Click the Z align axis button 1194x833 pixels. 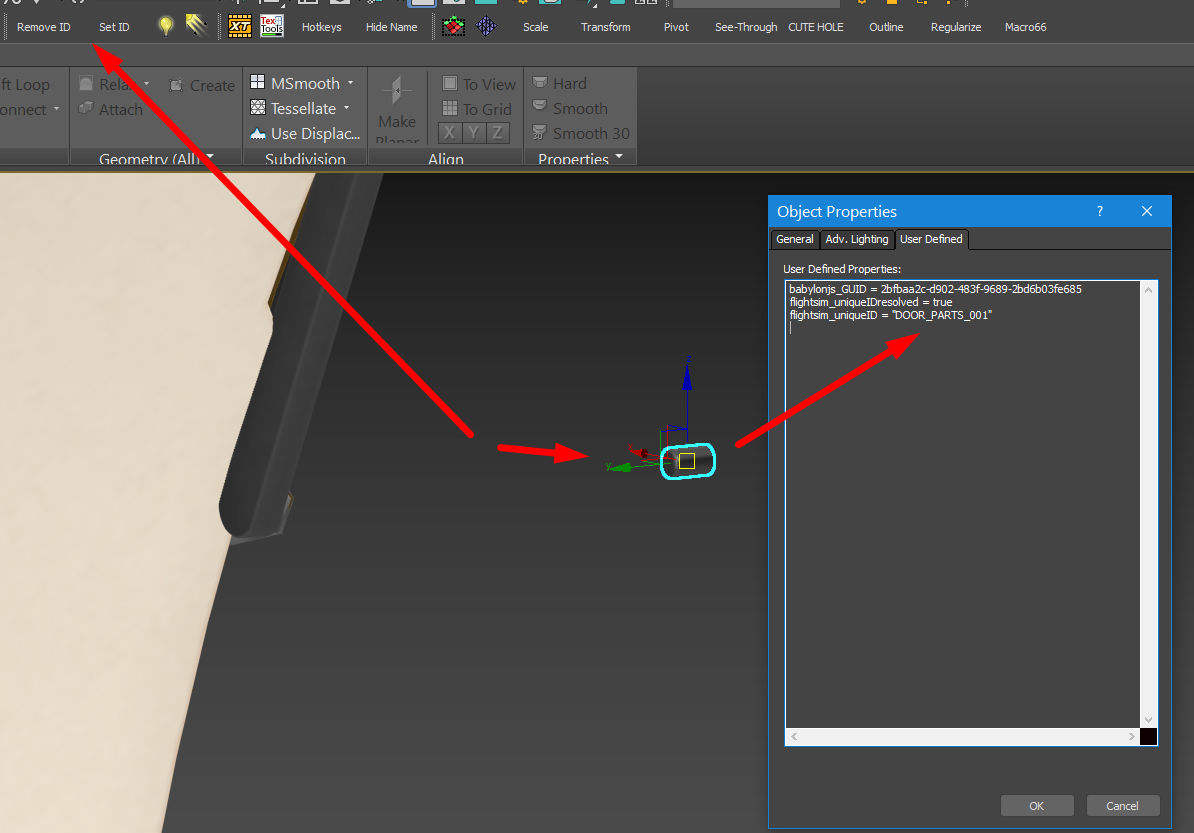point(497,132)
